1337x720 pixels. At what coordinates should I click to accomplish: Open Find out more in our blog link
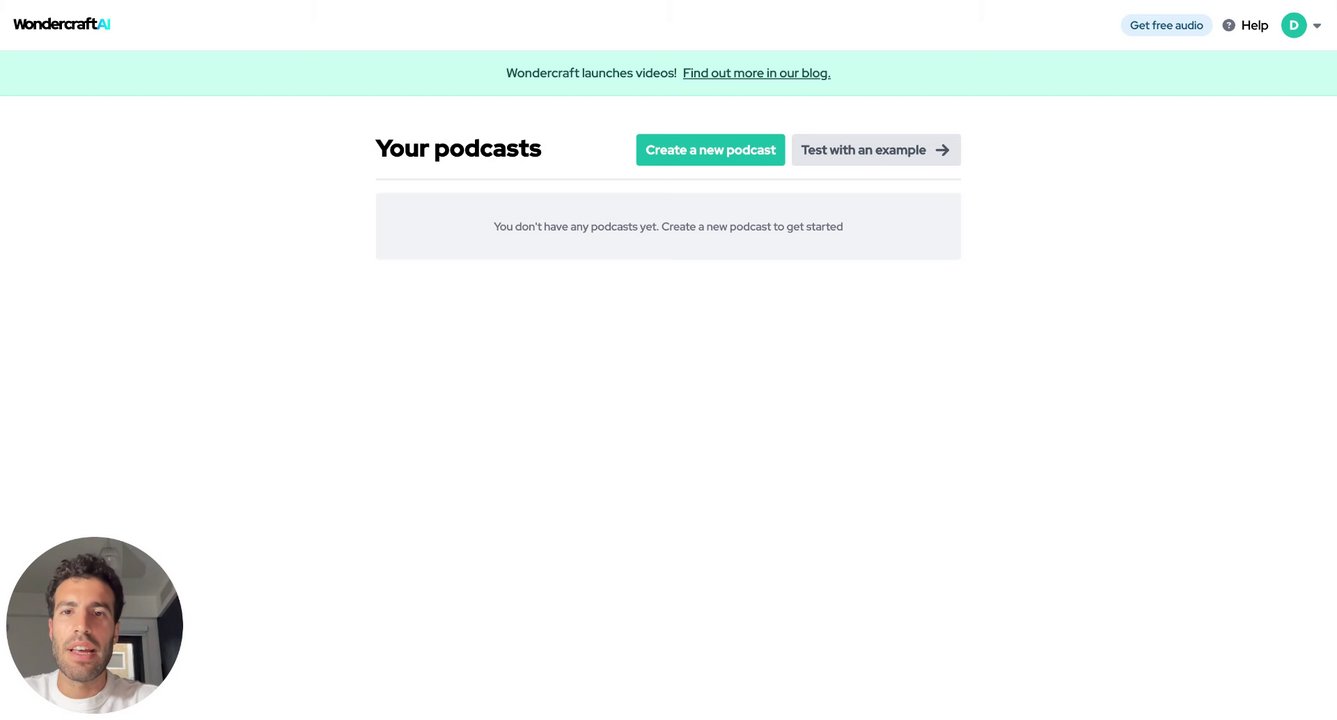756,73
